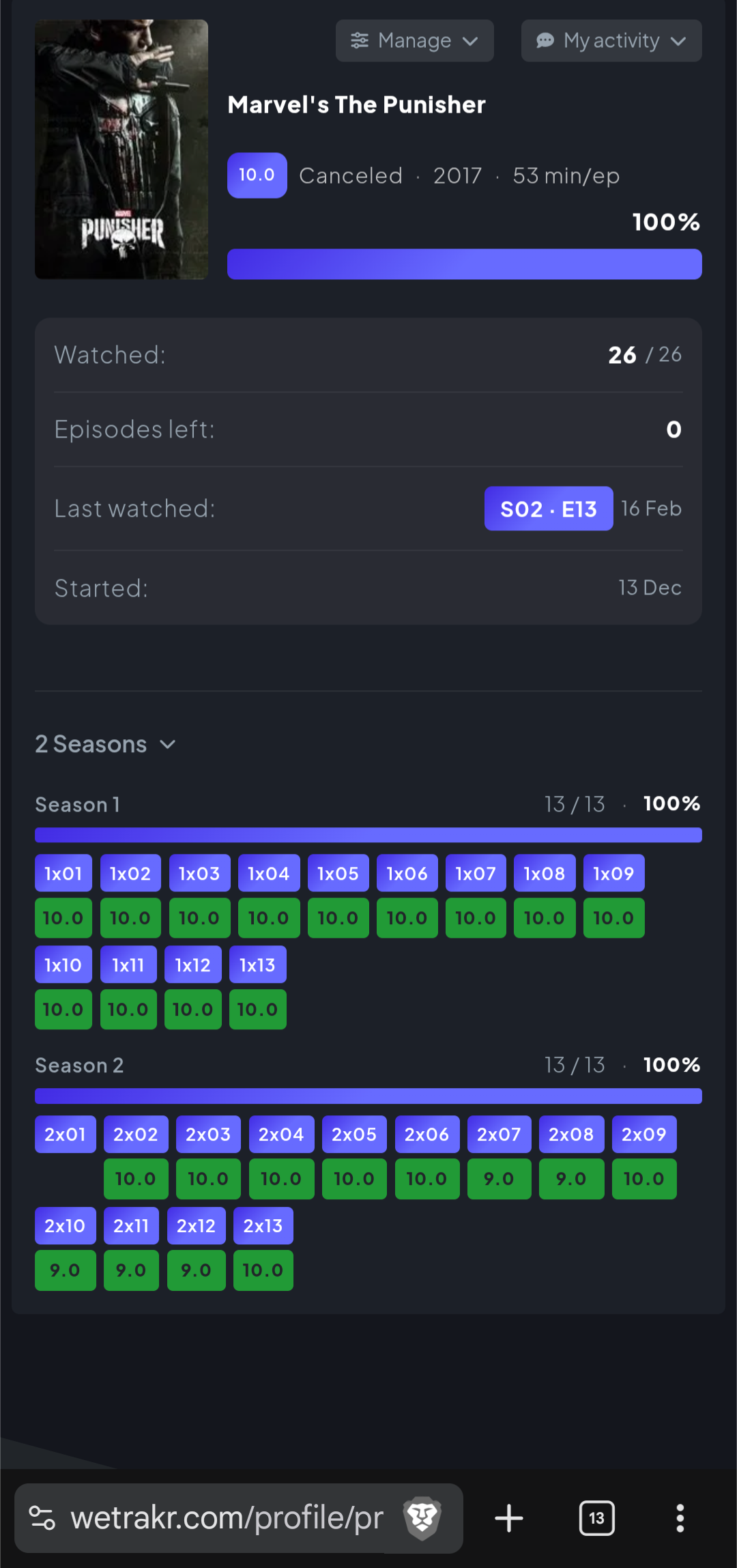The height and width of the screenshot is (1568, 737).
Task: Collapse the 2 Seasons section
Action: [x=106, y=744]
